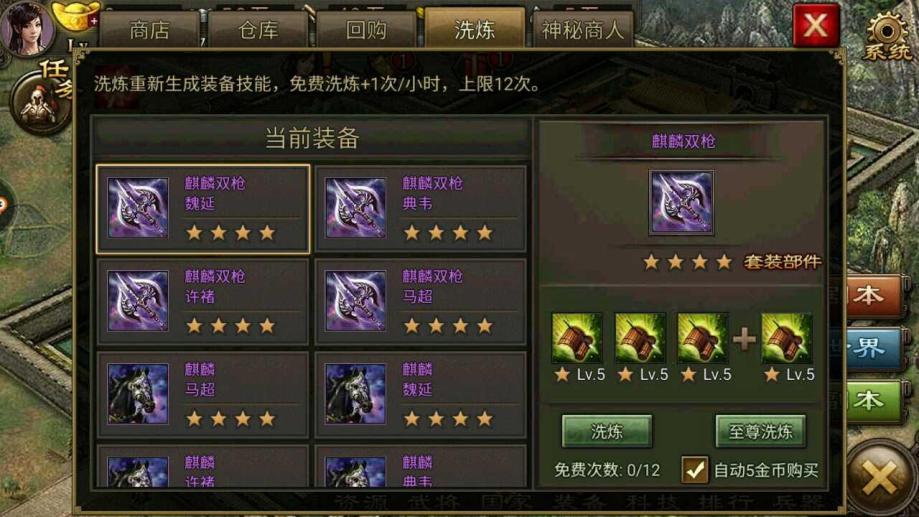This screenshot has width=919, height=517.
Task: Select 麒麟双枪 equipment held by 典韦
Action: coord(420,209)
